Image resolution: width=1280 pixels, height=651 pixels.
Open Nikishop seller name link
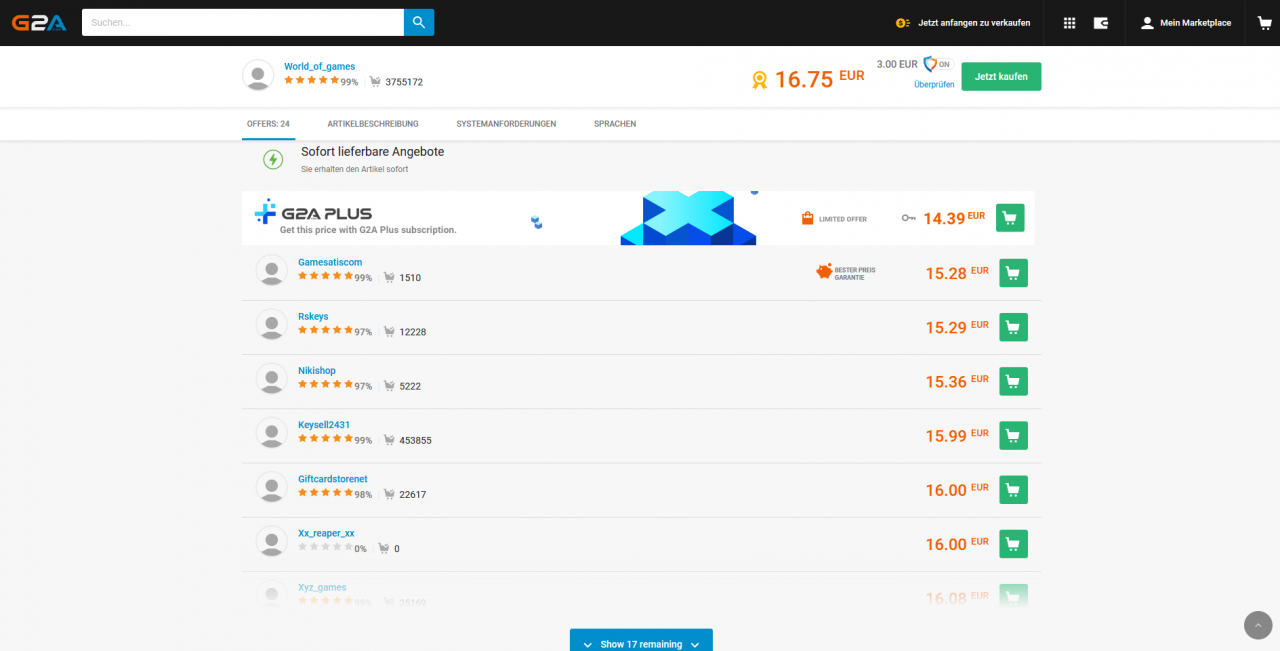point(317,370)
